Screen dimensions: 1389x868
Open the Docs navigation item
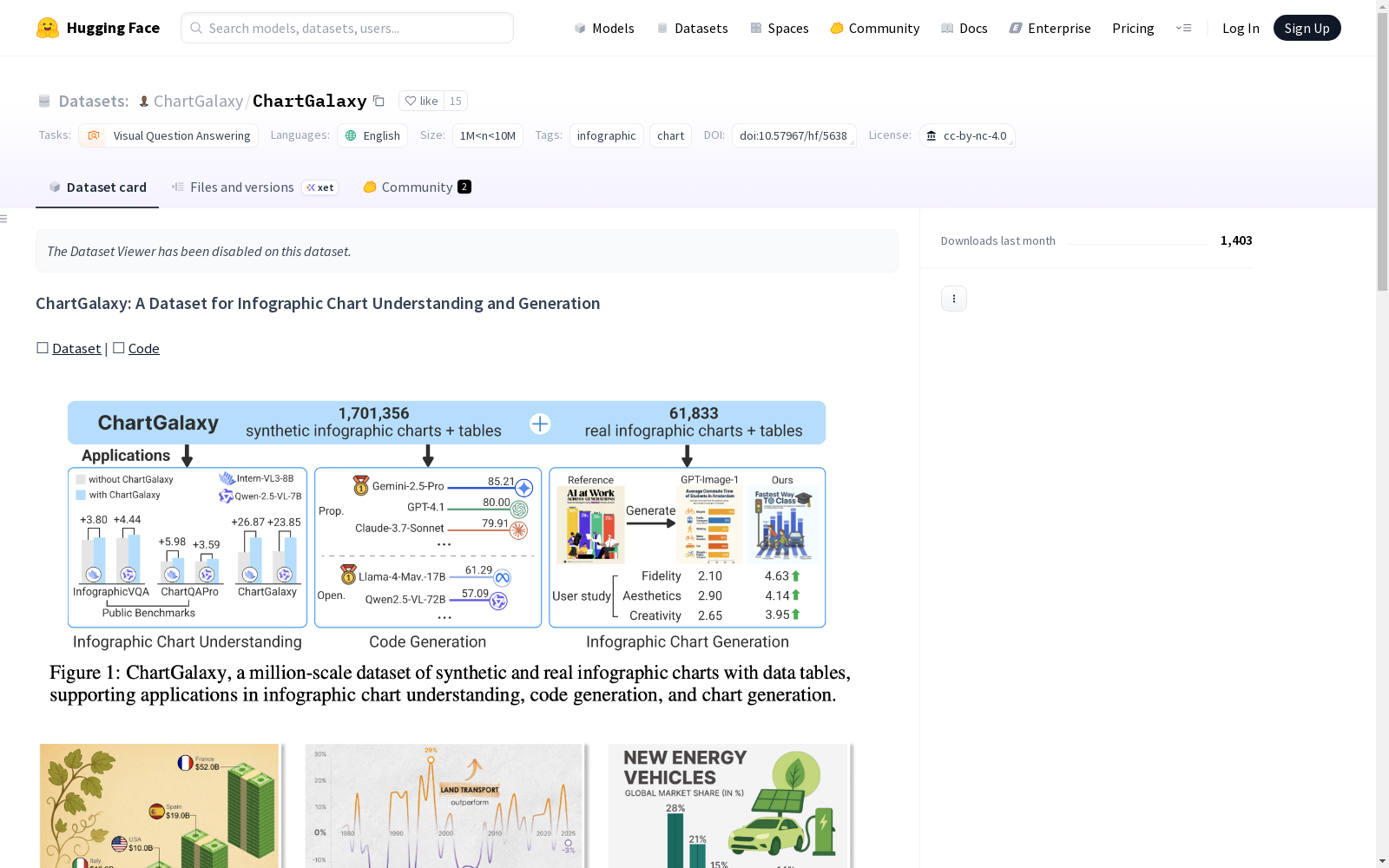(x=964, y=28)
